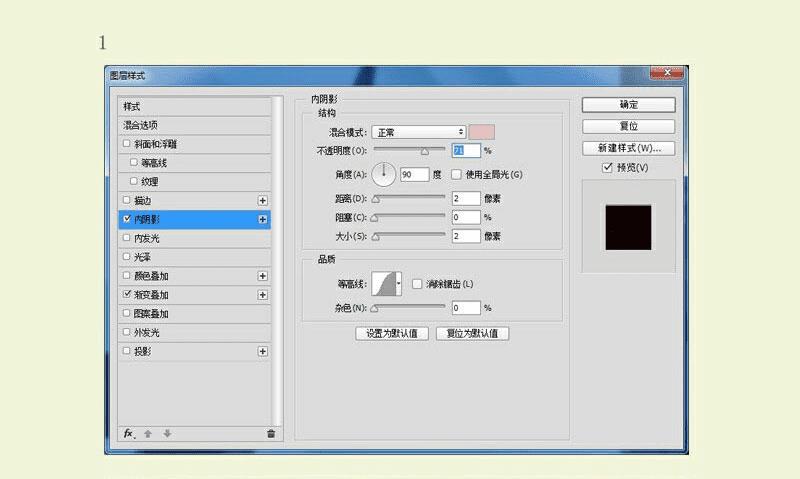The width and height of the screenshot is (800, 479).
Task: Click the 新建样式(W)... button
Action: click(x=629, y=148)
